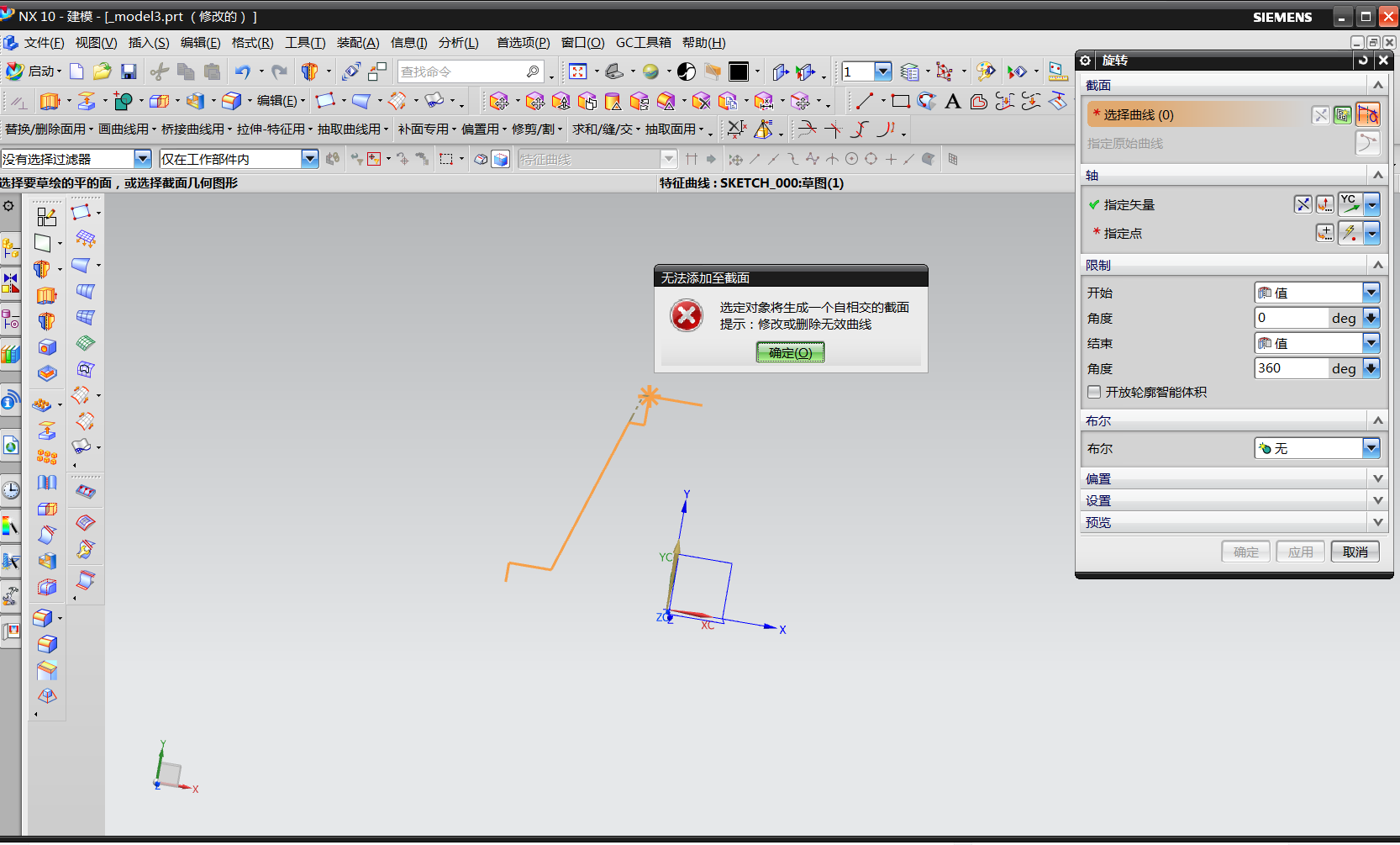Open the 格式(R) menu
Viewport: 1400px width, 845px height.
(252, 43)
